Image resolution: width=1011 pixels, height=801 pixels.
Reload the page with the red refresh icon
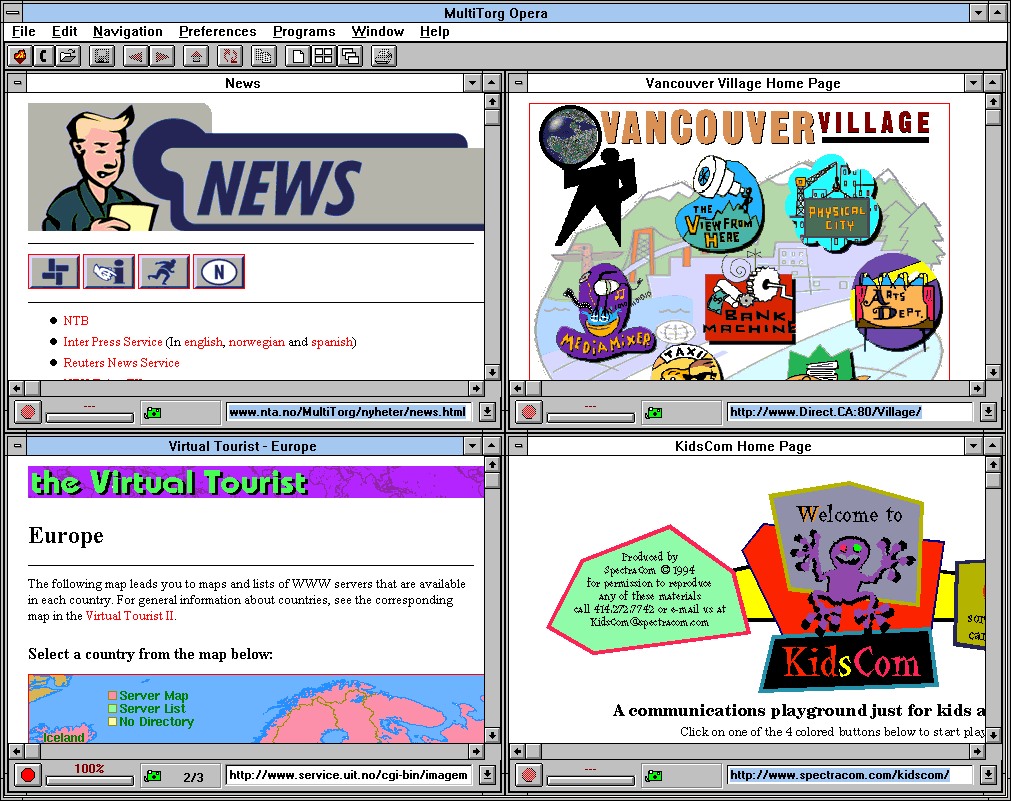[229, 56]
